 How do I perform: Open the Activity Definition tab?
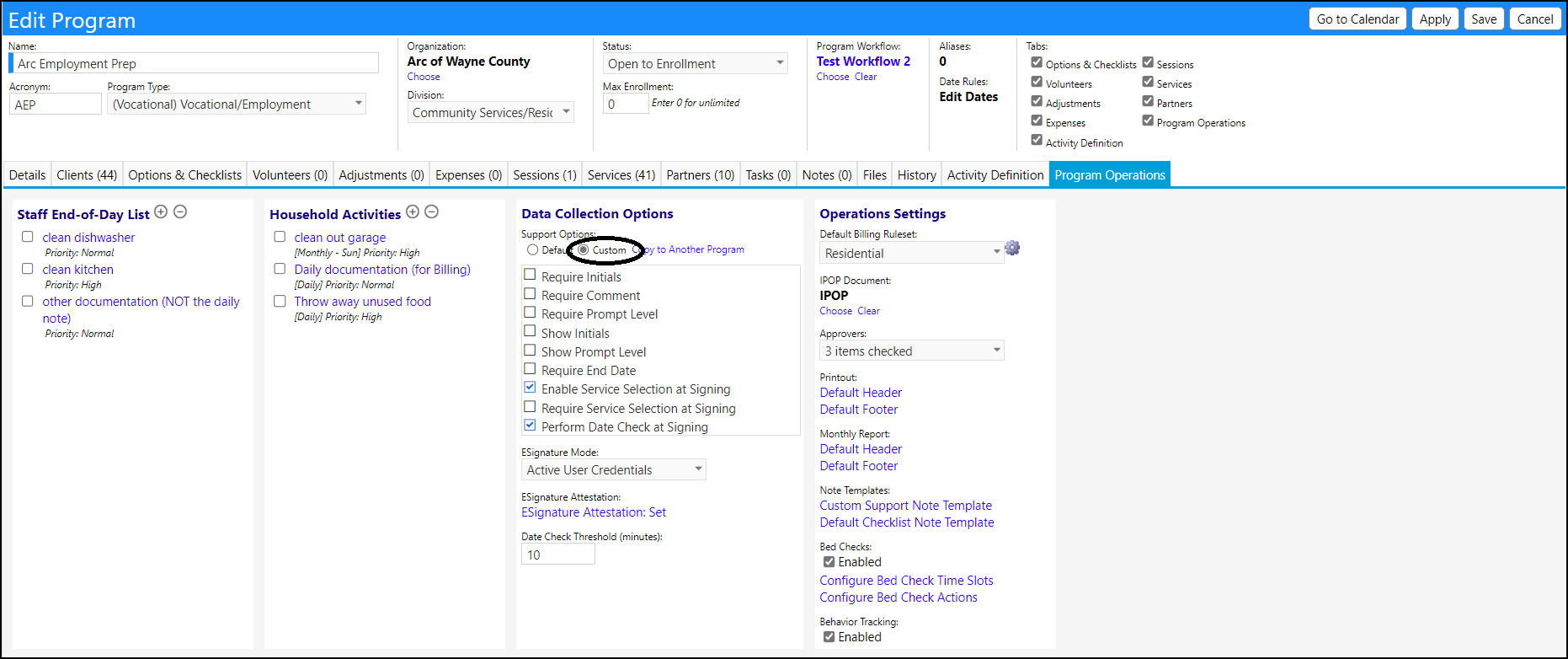click(x=995, y=174)
